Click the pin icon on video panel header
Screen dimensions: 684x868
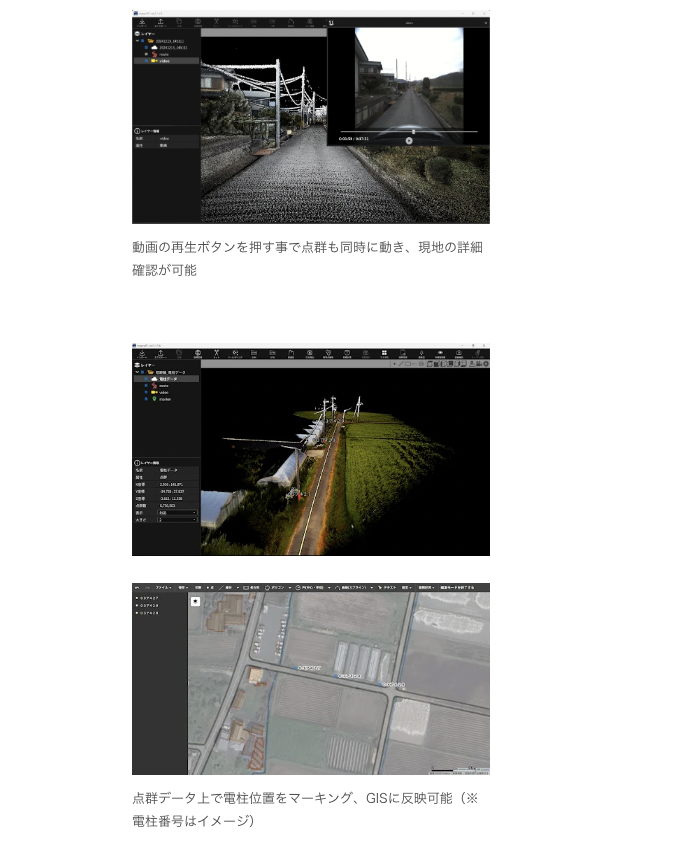coord(331,23)
